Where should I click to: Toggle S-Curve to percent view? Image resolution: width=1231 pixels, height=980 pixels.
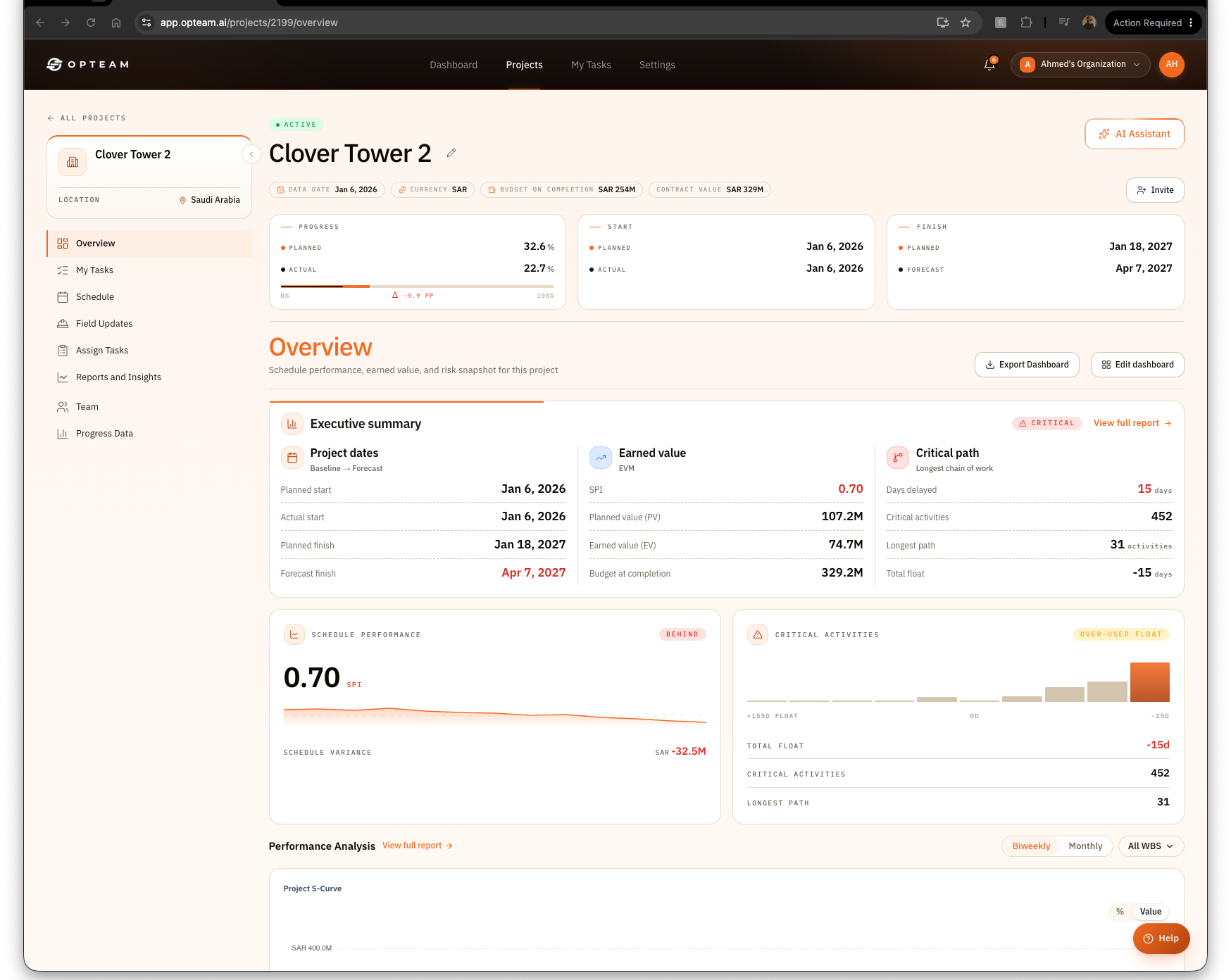[x=1120, y=912]
